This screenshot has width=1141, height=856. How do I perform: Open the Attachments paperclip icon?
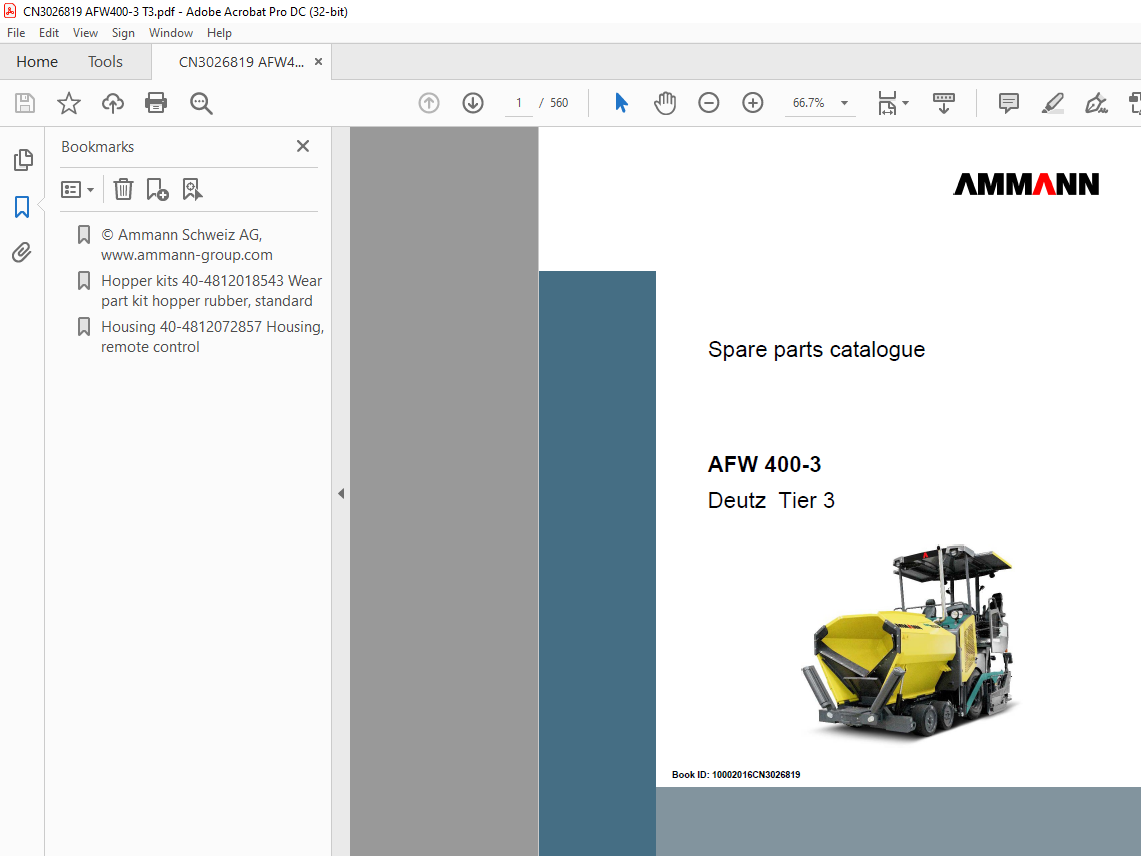pos(22,253)
